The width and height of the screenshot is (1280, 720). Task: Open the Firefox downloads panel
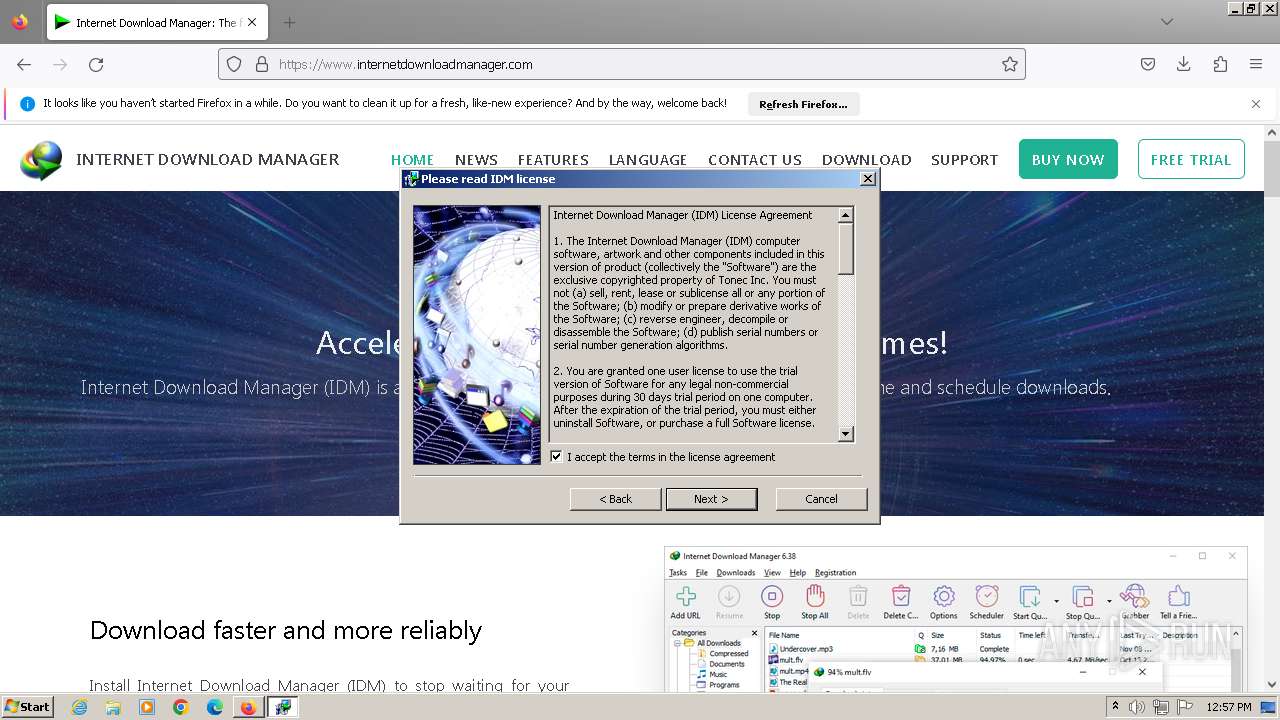pyautogui.click(x=1184, y=64)
